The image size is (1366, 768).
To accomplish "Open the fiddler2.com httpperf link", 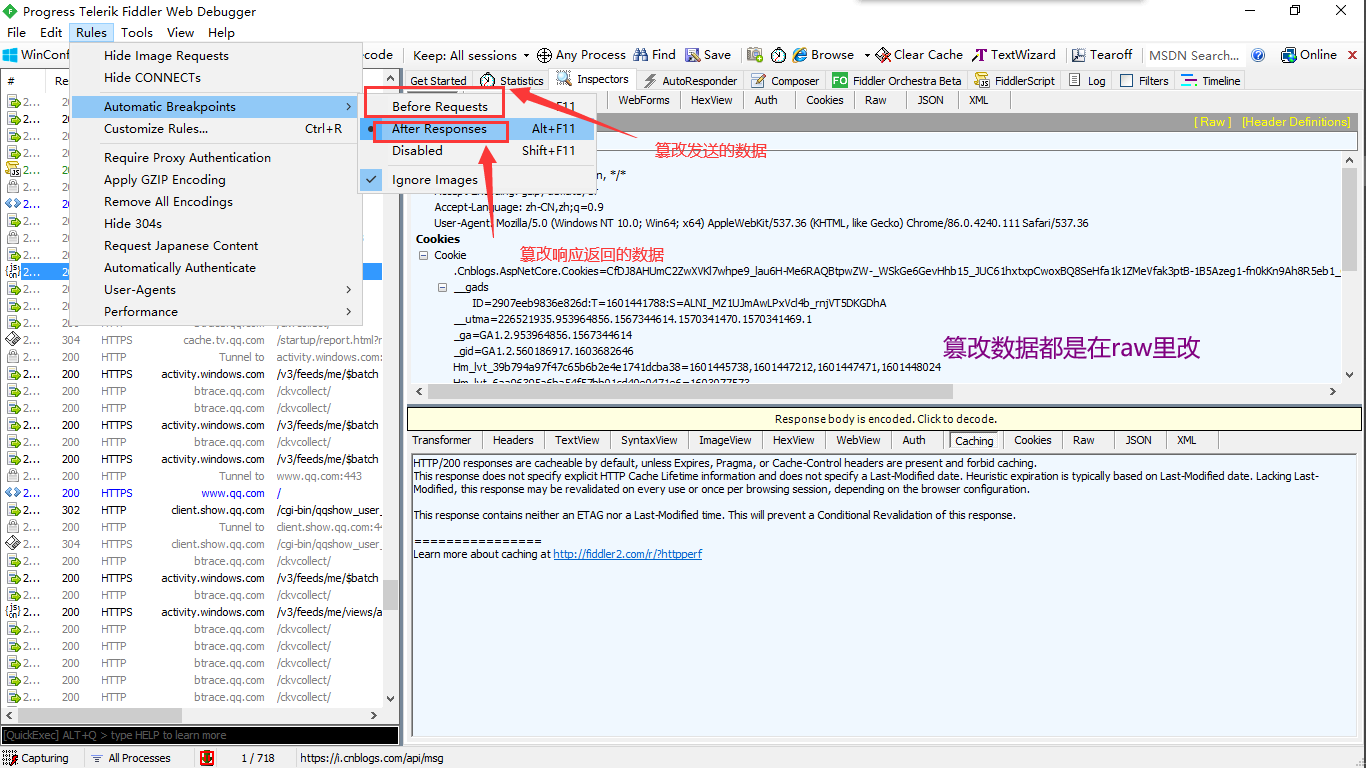I will click(628, 554).
